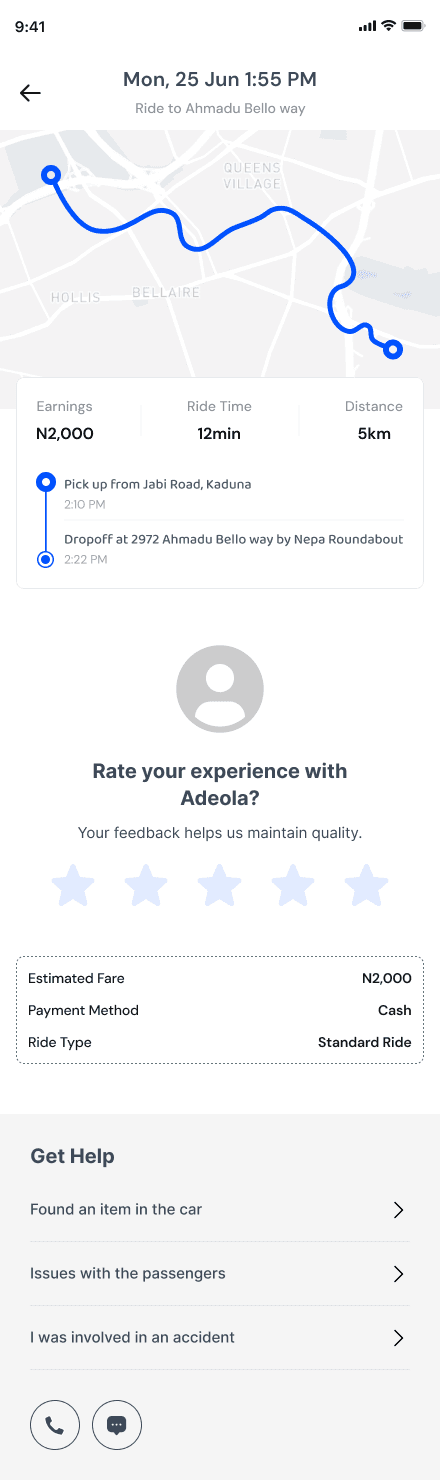Go back using the arrow icon
Screen dimensions: 440x1480
[x=30, y=93]
